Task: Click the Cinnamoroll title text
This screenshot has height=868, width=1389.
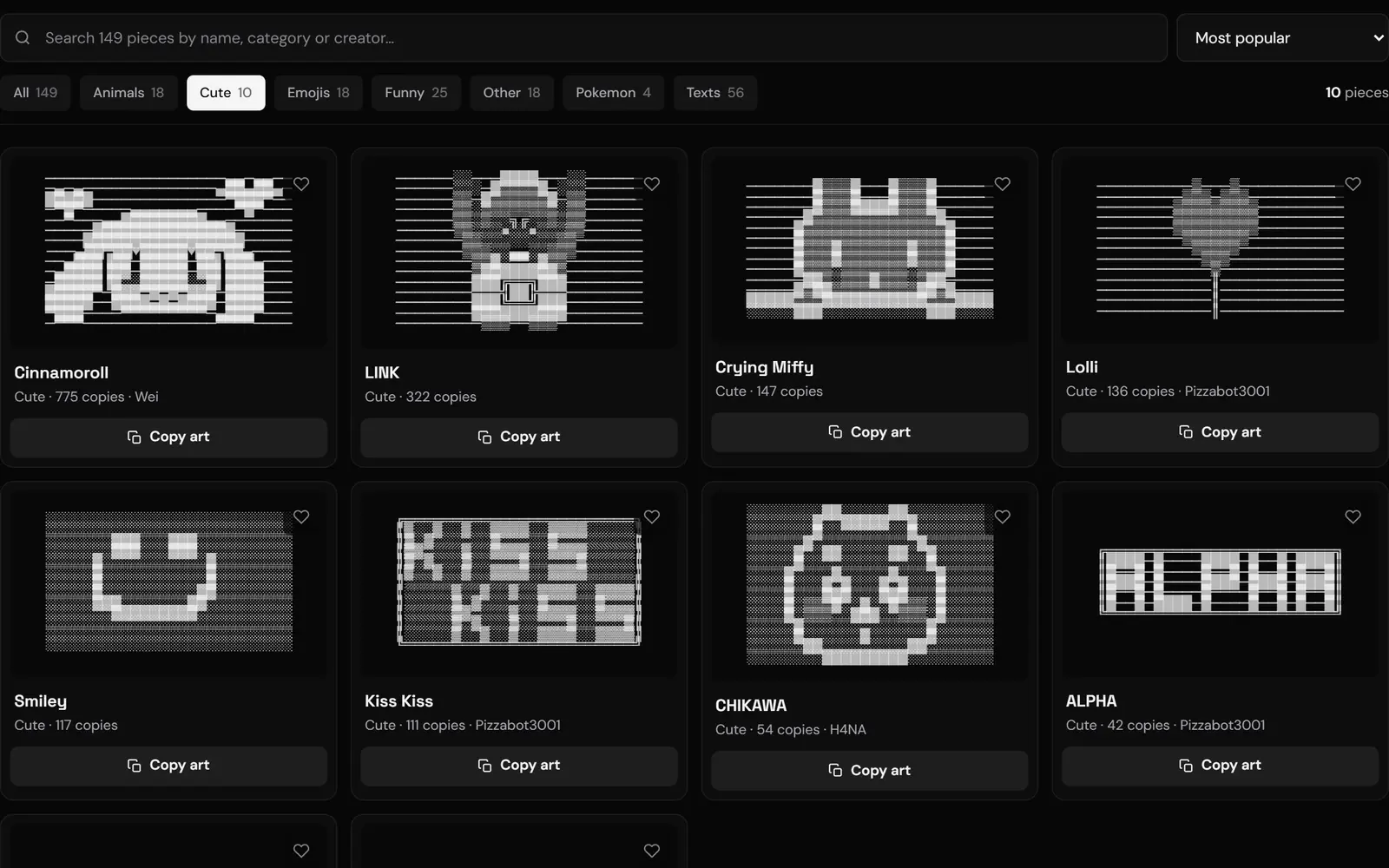Action: point(61,372)
